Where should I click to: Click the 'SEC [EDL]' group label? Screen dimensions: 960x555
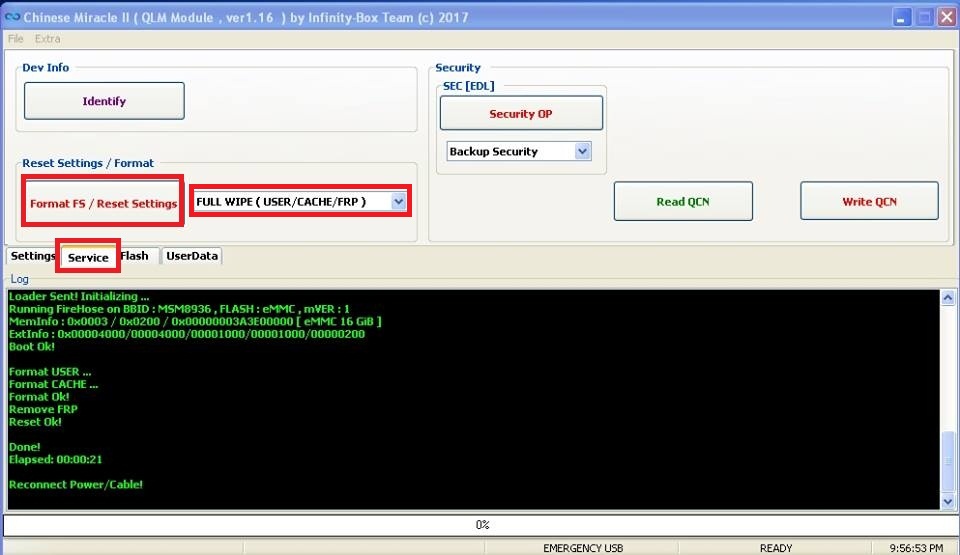468,86
